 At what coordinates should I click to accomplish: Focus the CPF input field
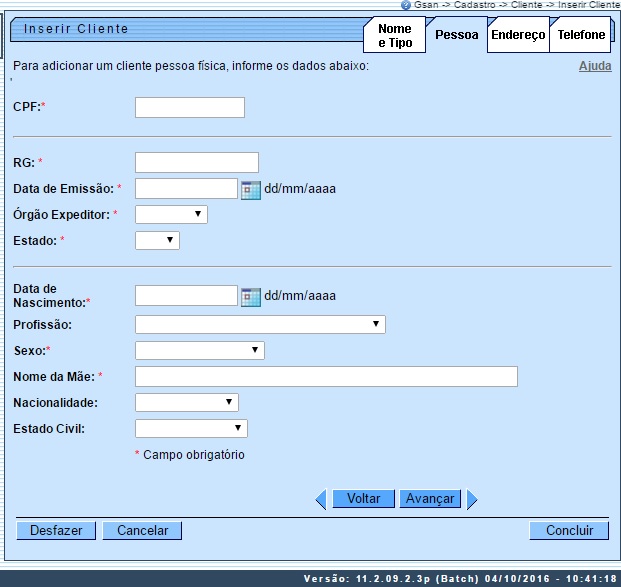click(x=190, y=107)
